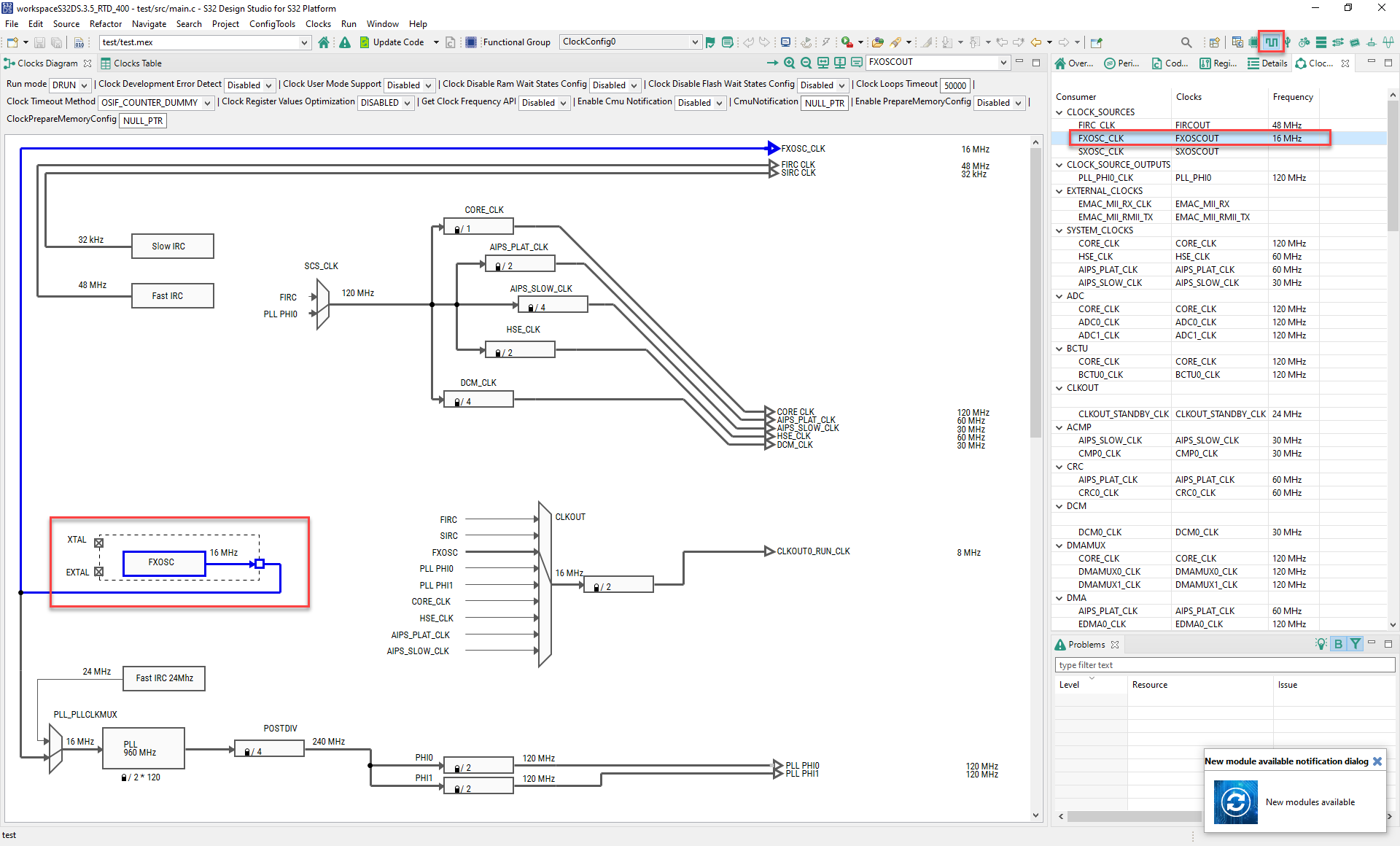Click the Run green play toolbar icon
This screenshot has width=1400, height=846.
point(846,42)
